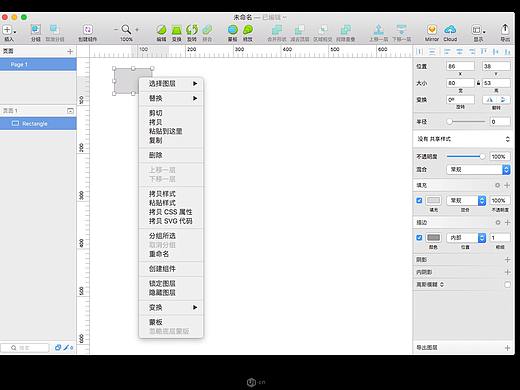Click the vertical flip icon
Viewport: 520px width, 390px height.
tap(503, 100)
